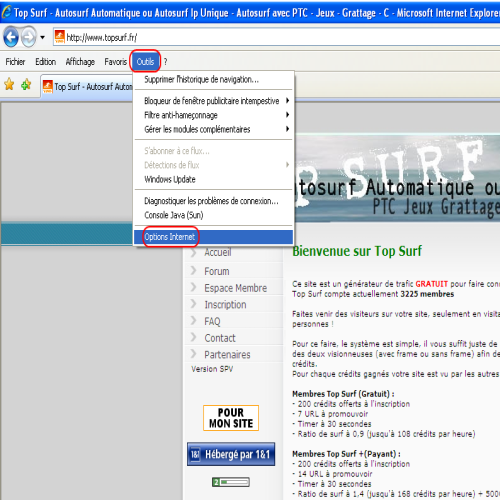Open the Fichier menu

tap(15, 62)
